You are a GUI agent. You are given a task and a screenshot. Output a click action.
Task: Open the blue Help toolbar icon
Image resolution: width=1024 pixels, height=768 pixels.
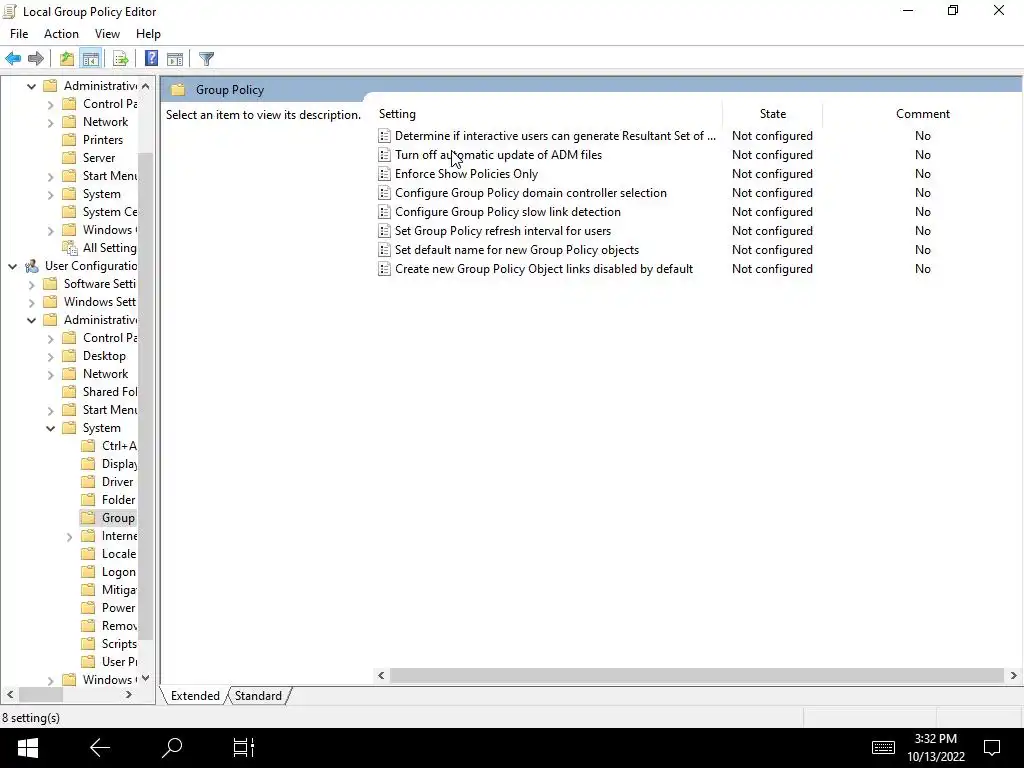pos(151,59)
